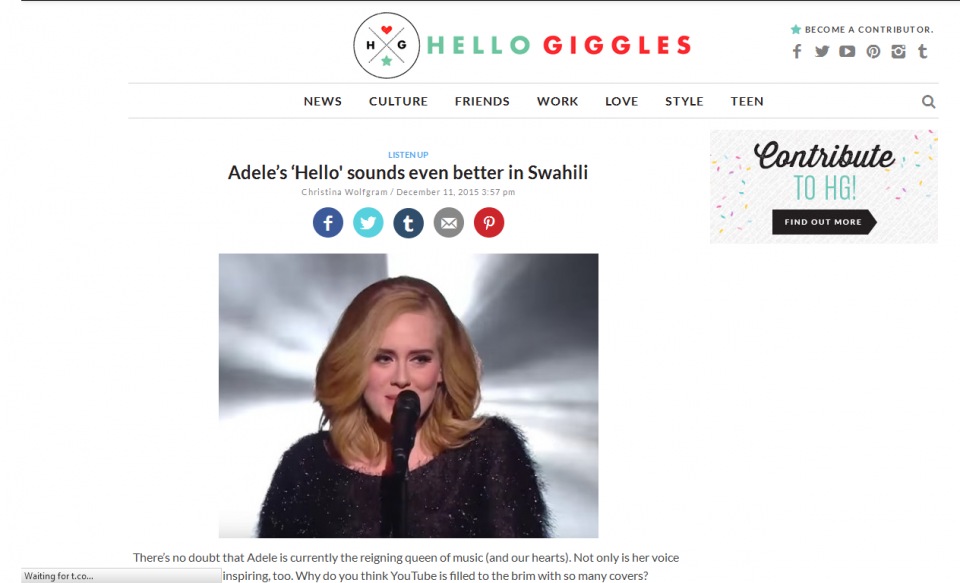Open header Pinterest icon
Image resolution: width=960 pixels, height=583 pixels.
pos(873,51)
